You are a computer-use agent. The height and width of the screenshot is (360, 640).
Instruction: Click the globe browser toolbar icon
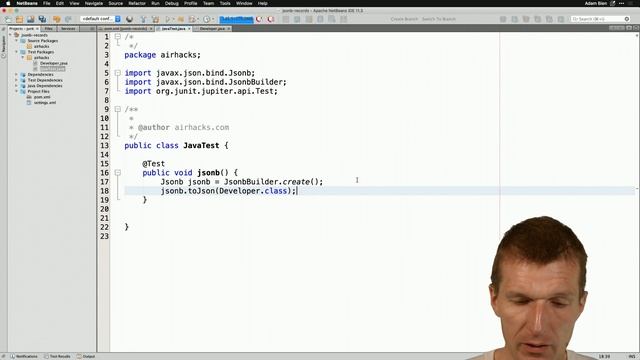tap(129, 19)
